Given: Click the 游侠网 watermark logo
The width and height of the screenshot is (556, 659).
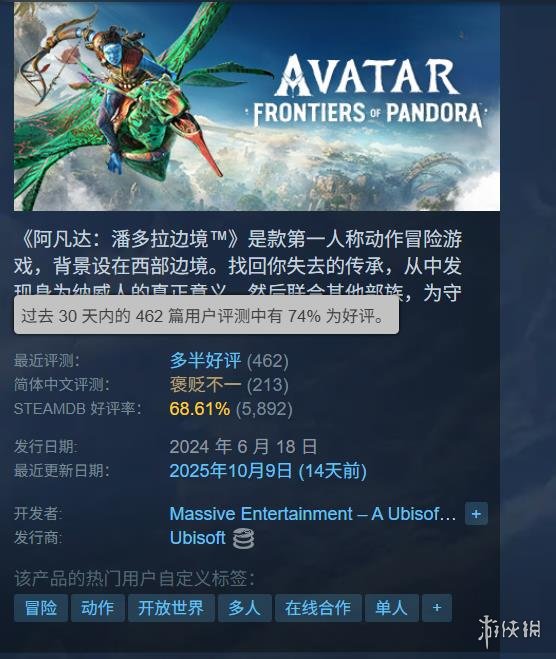Looking at the screenshot, I should click(x=510, y=630).
